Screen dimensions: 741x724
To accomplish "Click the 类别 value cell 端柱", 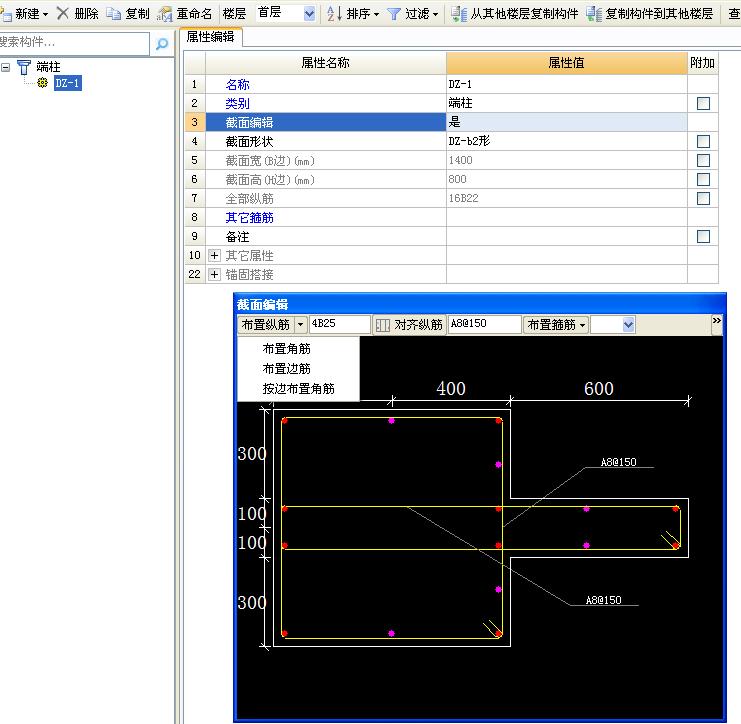I will 566,103.
